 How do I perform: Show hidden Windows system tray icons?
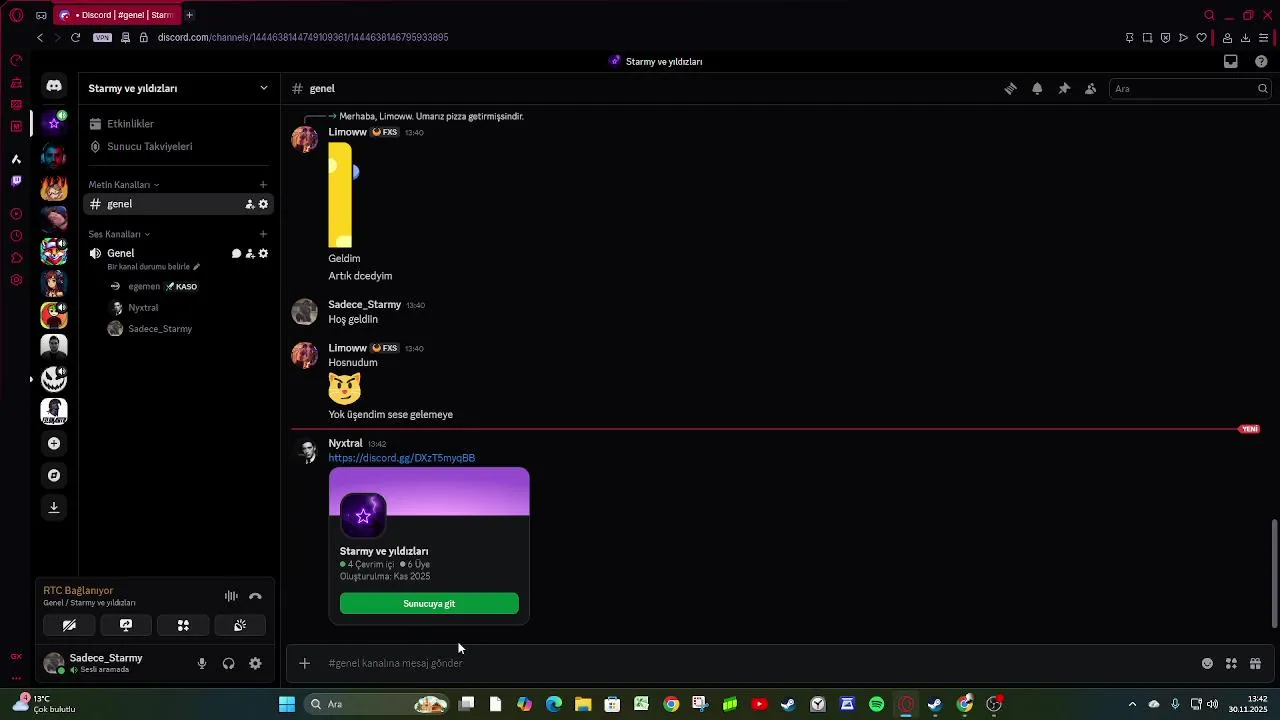[x=1132, y=704]
